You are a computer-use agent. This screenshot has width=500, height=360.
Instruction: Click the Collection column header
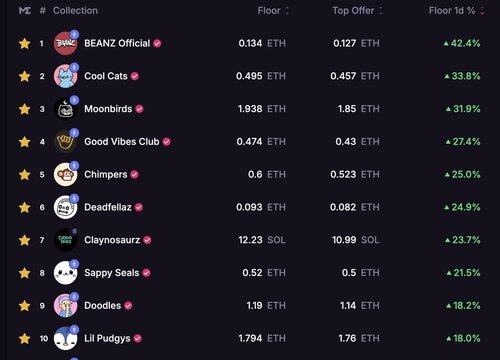[x=75, y=11]
